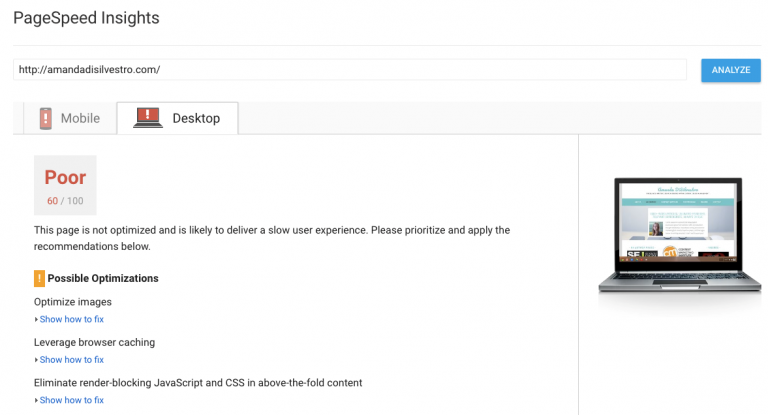Switch to the Mobile results tab
768x415 pixels.
click(80, 118)
